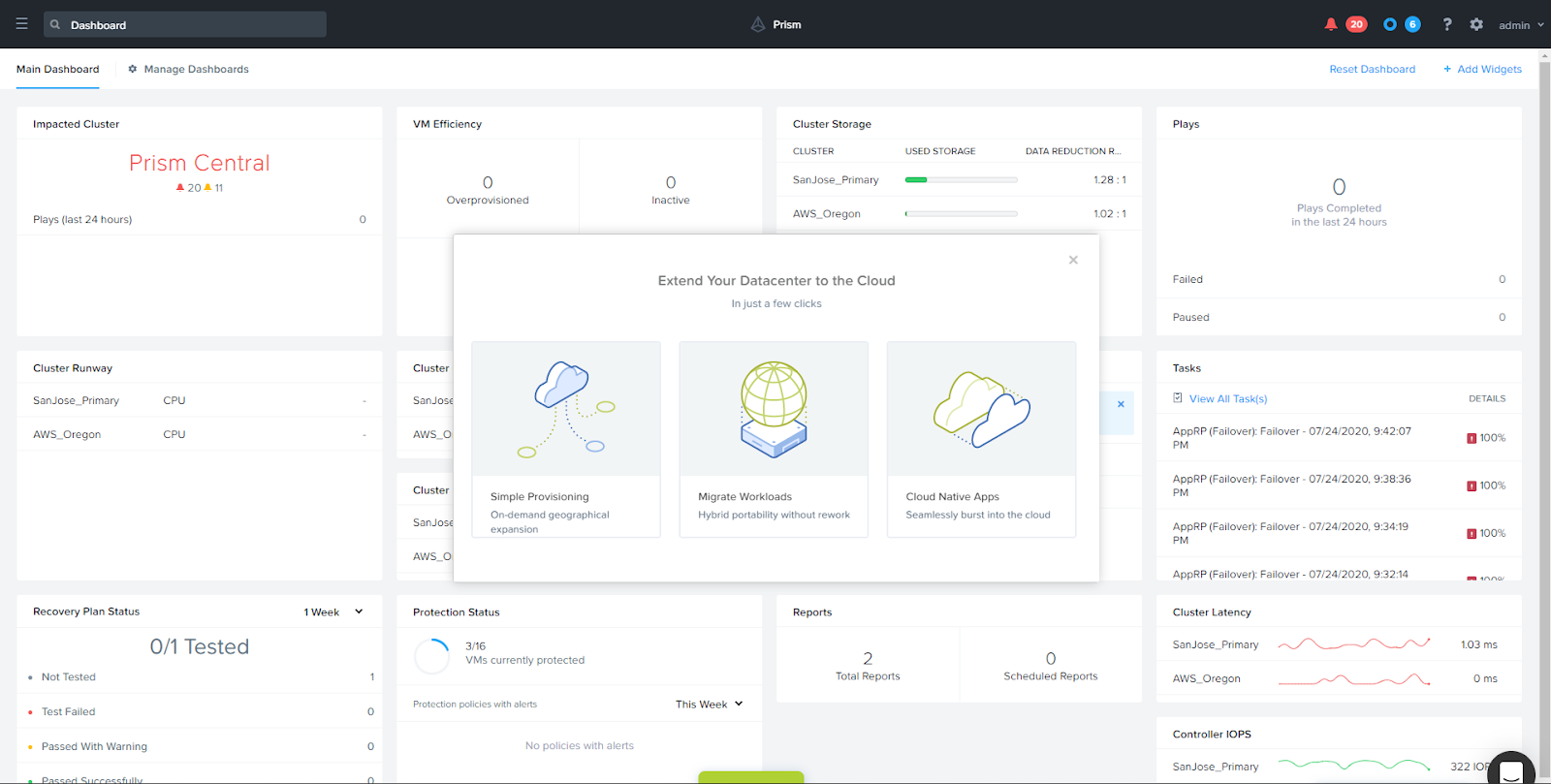Viewport: 1551px width, 784px height.
Task: Close the Extend Your Datacenter dialog
Action: [x=1073, y=260]
